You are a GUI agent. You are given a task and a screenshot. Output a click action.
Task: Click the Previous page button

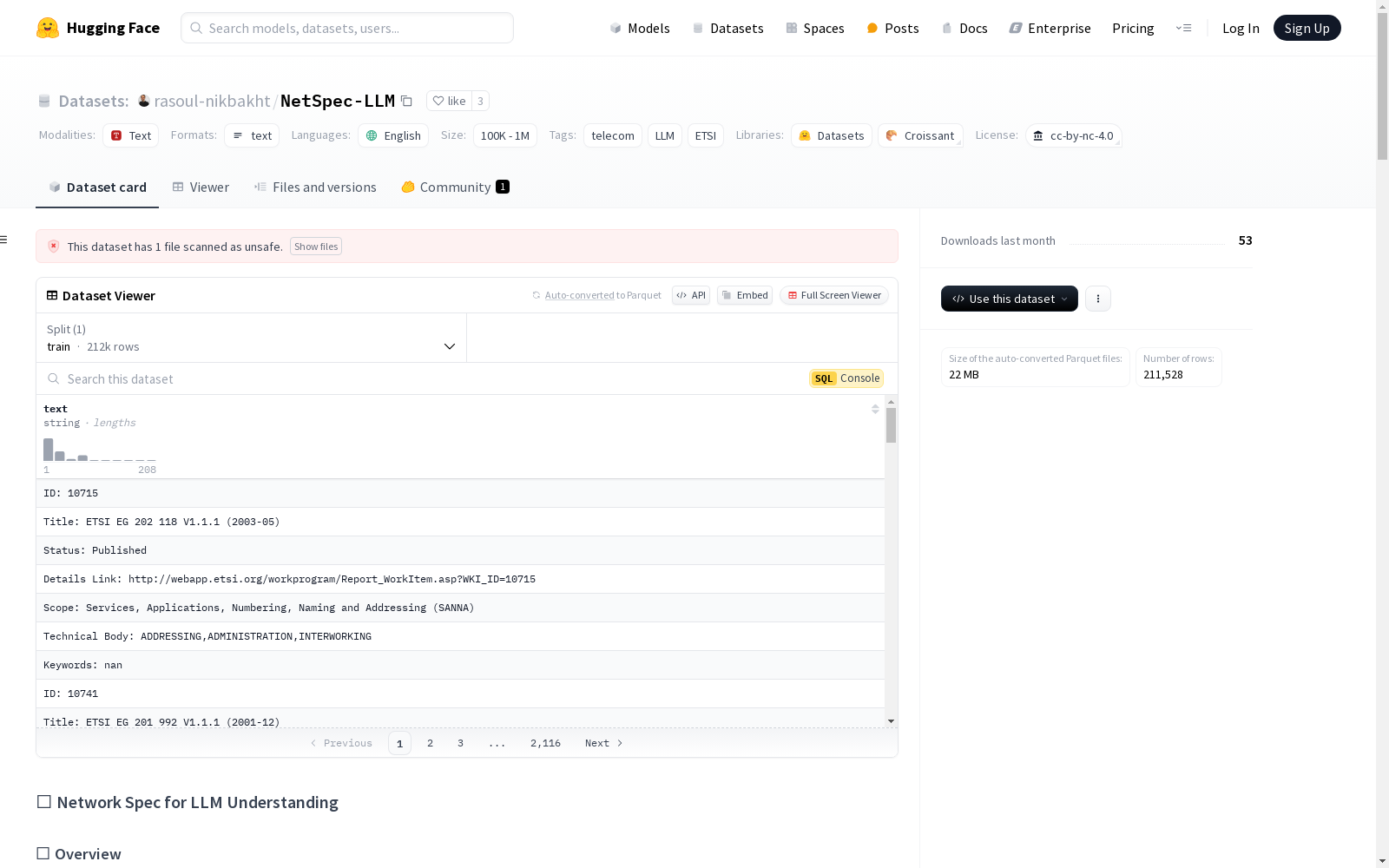tap(341, 743)
